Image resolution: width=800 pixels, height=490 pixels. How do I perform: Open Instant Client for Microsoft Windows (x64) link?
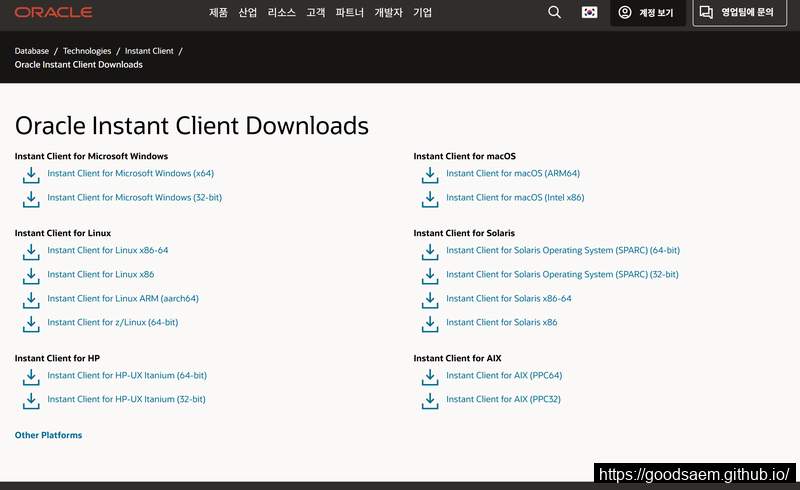point(131,174)
